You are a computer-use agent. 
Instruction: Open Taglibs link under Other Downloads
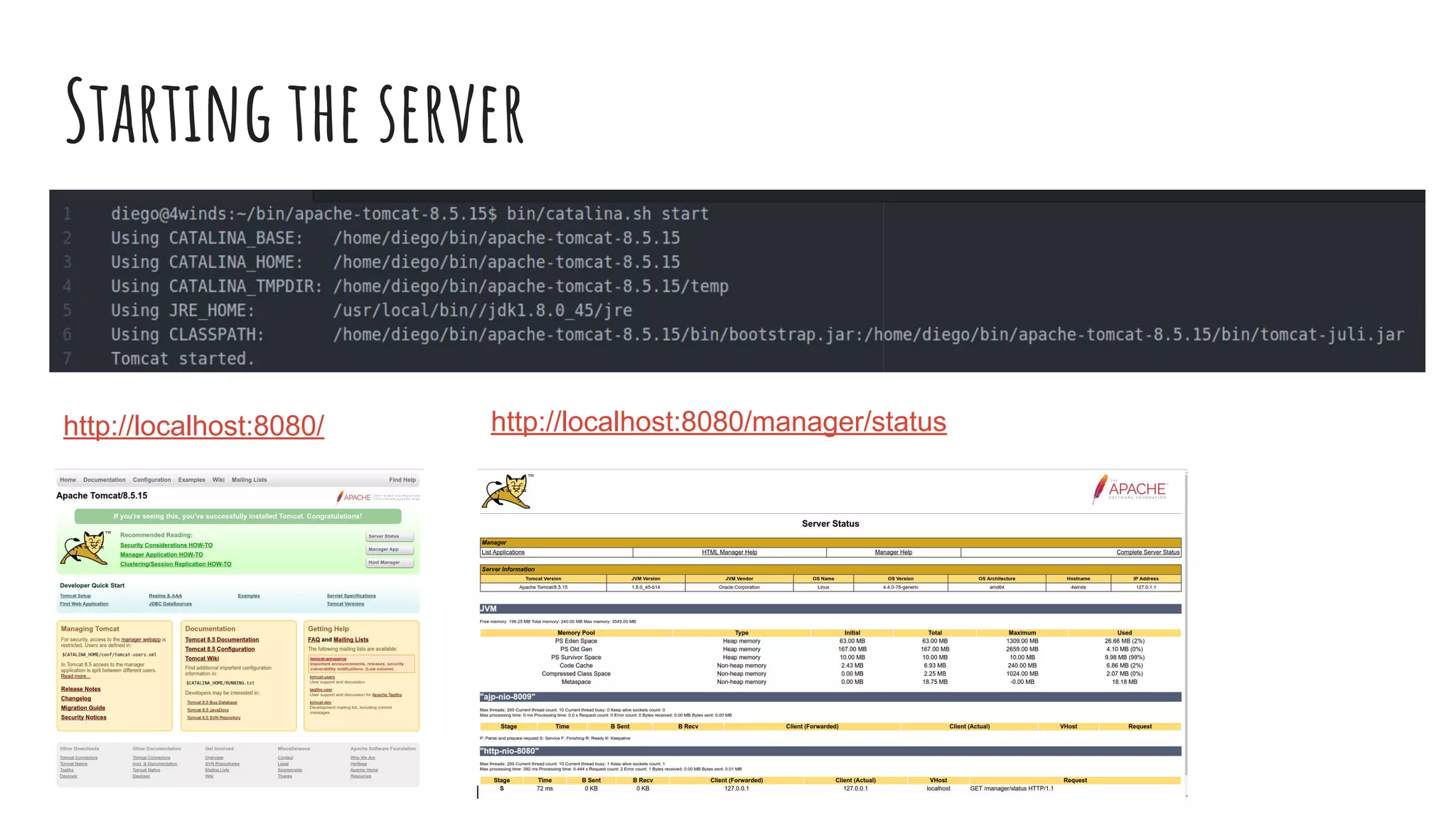(x=67, y=770)
